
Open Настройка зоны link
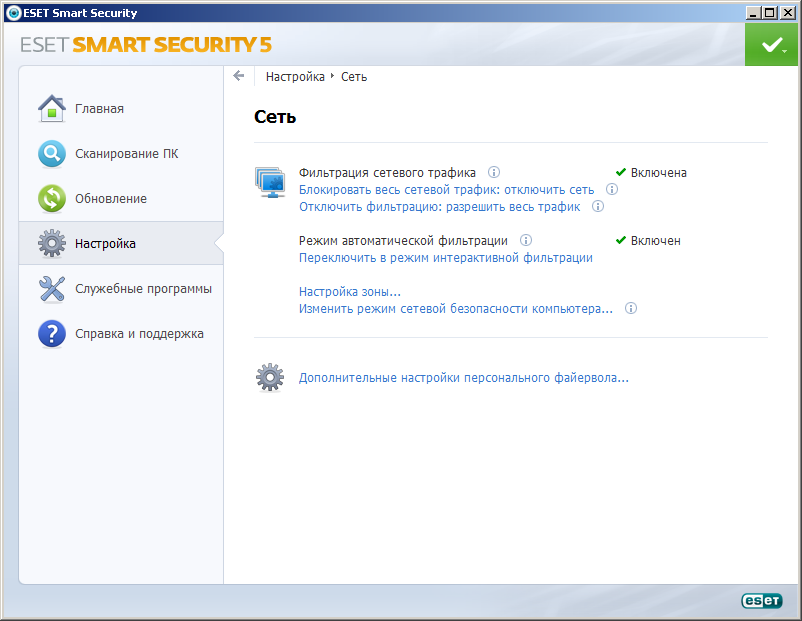[x=350, y=292]
